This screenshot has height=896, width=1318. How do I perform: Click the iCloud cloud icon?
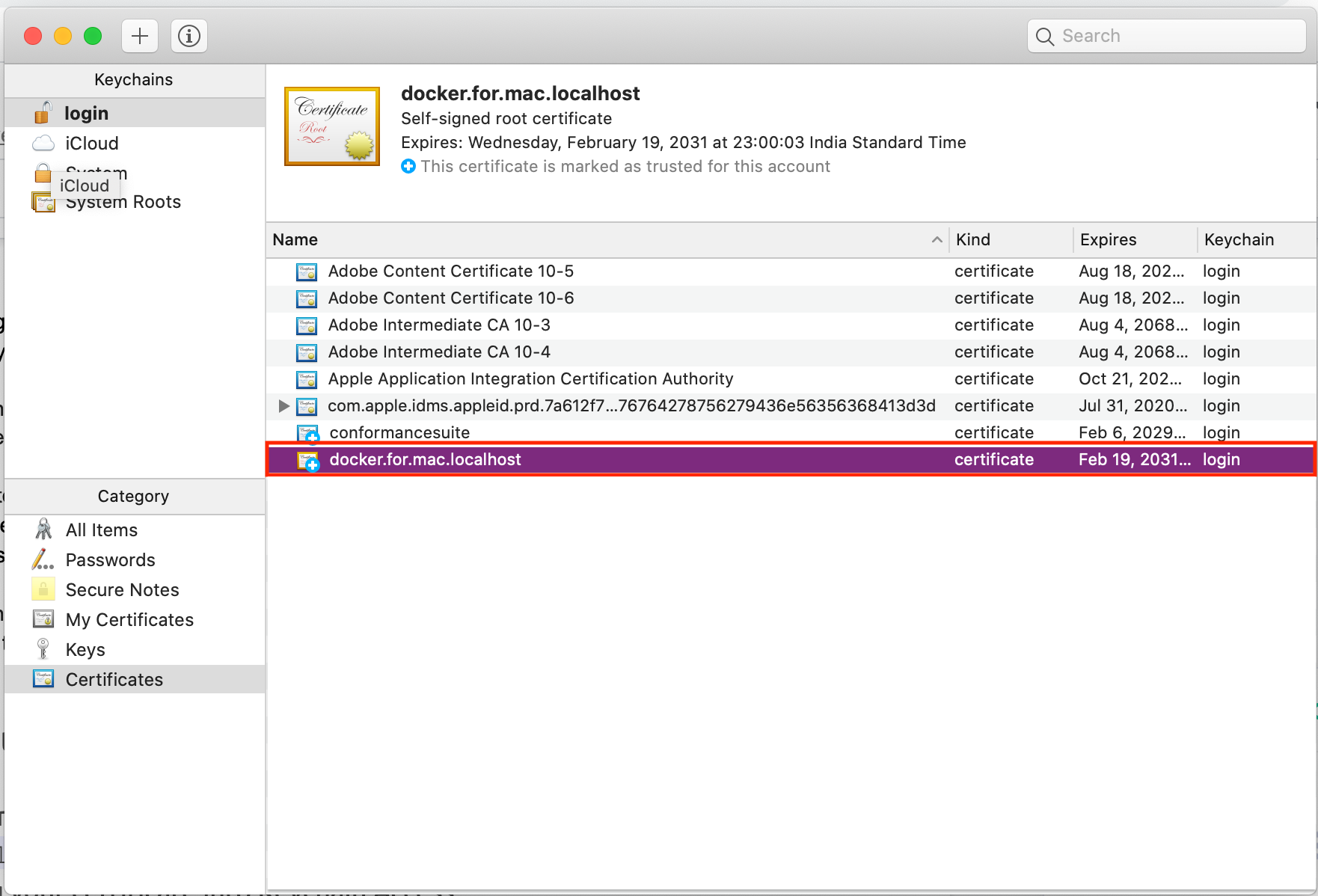43,143
